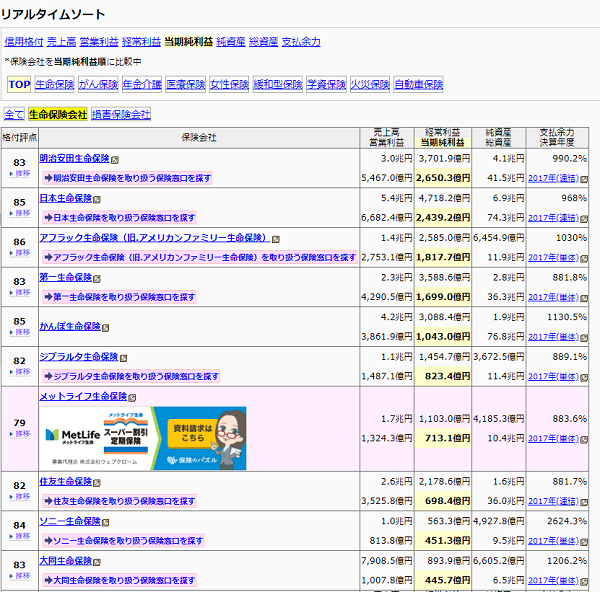This screenshot has height=592, width=600.
Task: Switch to 火災保険 category tab
Action: (370, 84)
